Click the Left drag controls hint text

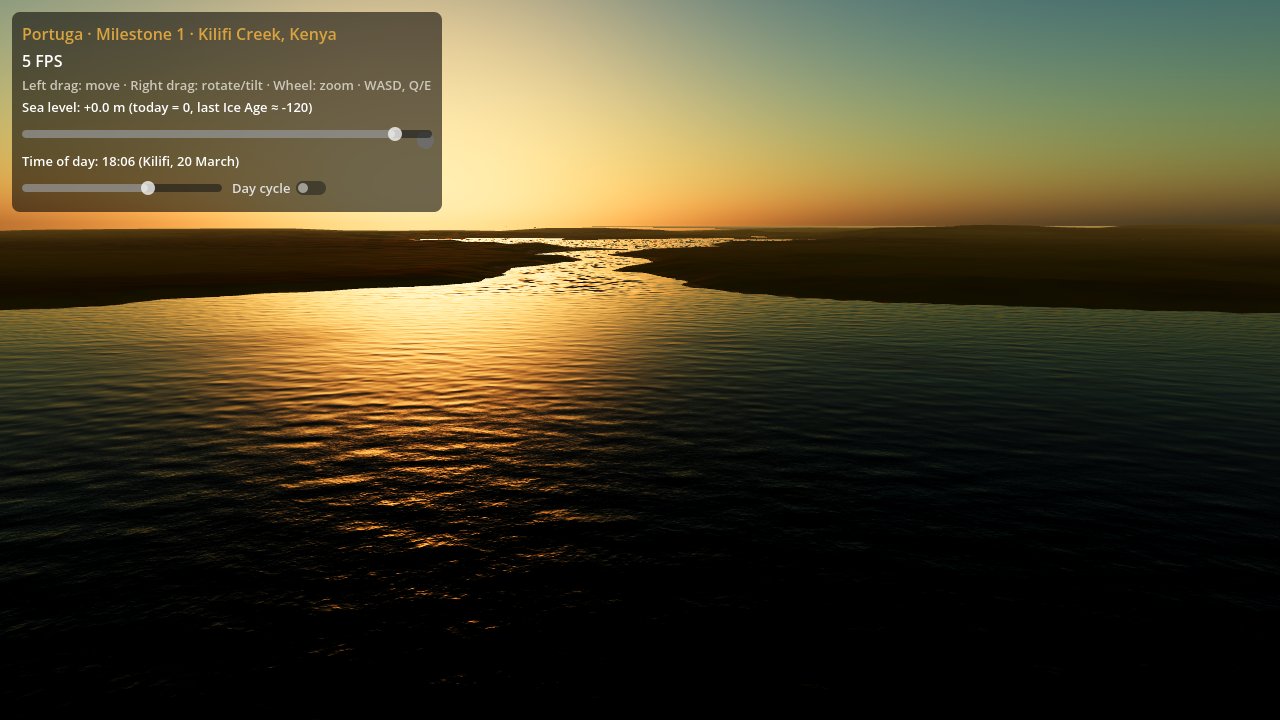[226, 85]
